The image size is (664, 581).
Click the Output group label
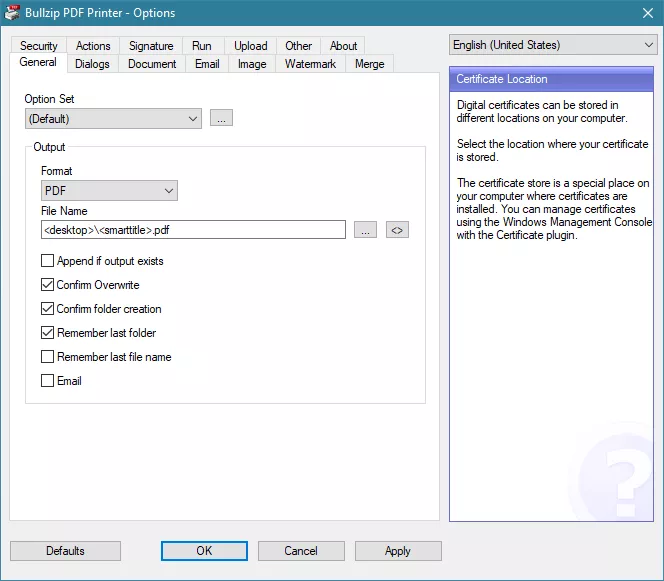pos(49,147)
